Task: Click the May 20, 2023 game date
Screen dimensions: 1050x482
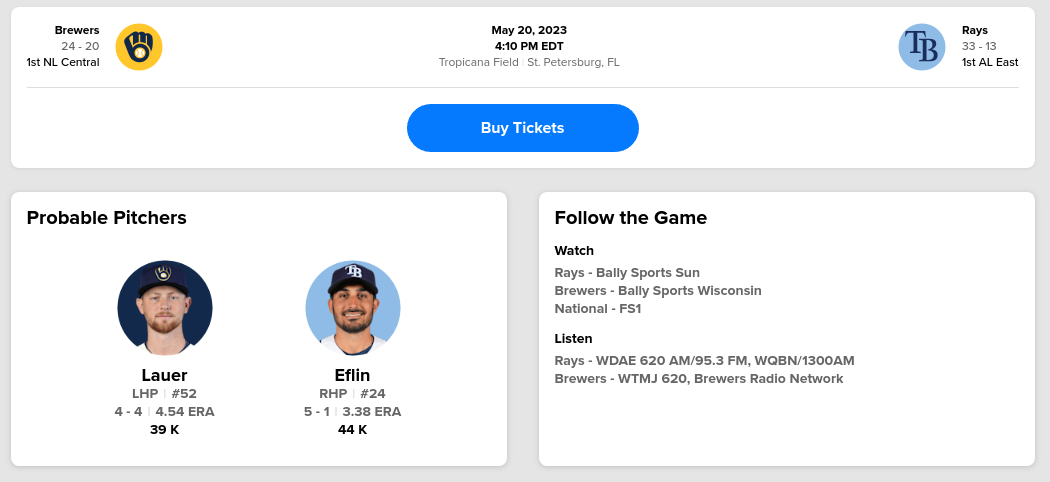Action: [529, 30]
